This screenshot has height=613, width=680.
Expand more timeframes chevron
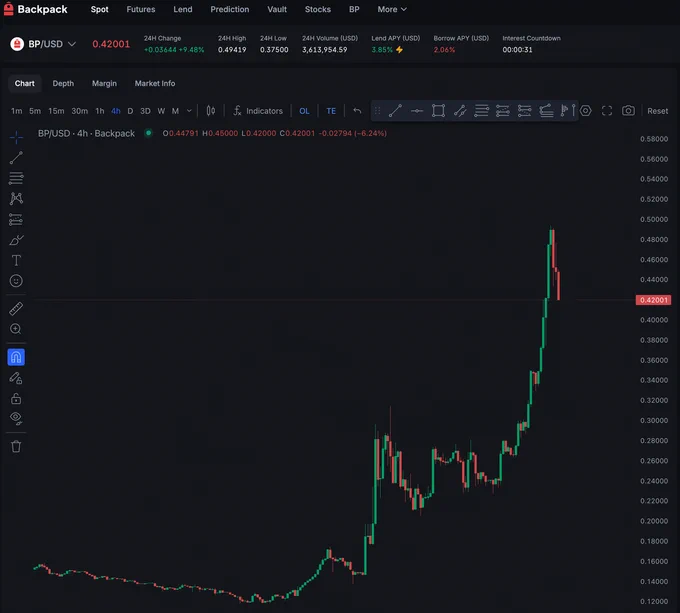pos(189,111)
